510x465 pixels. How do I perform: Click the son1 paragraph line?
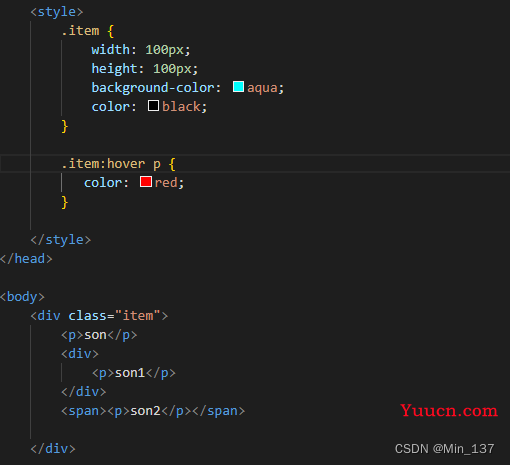pyautogui.click(x=134, y=373)
